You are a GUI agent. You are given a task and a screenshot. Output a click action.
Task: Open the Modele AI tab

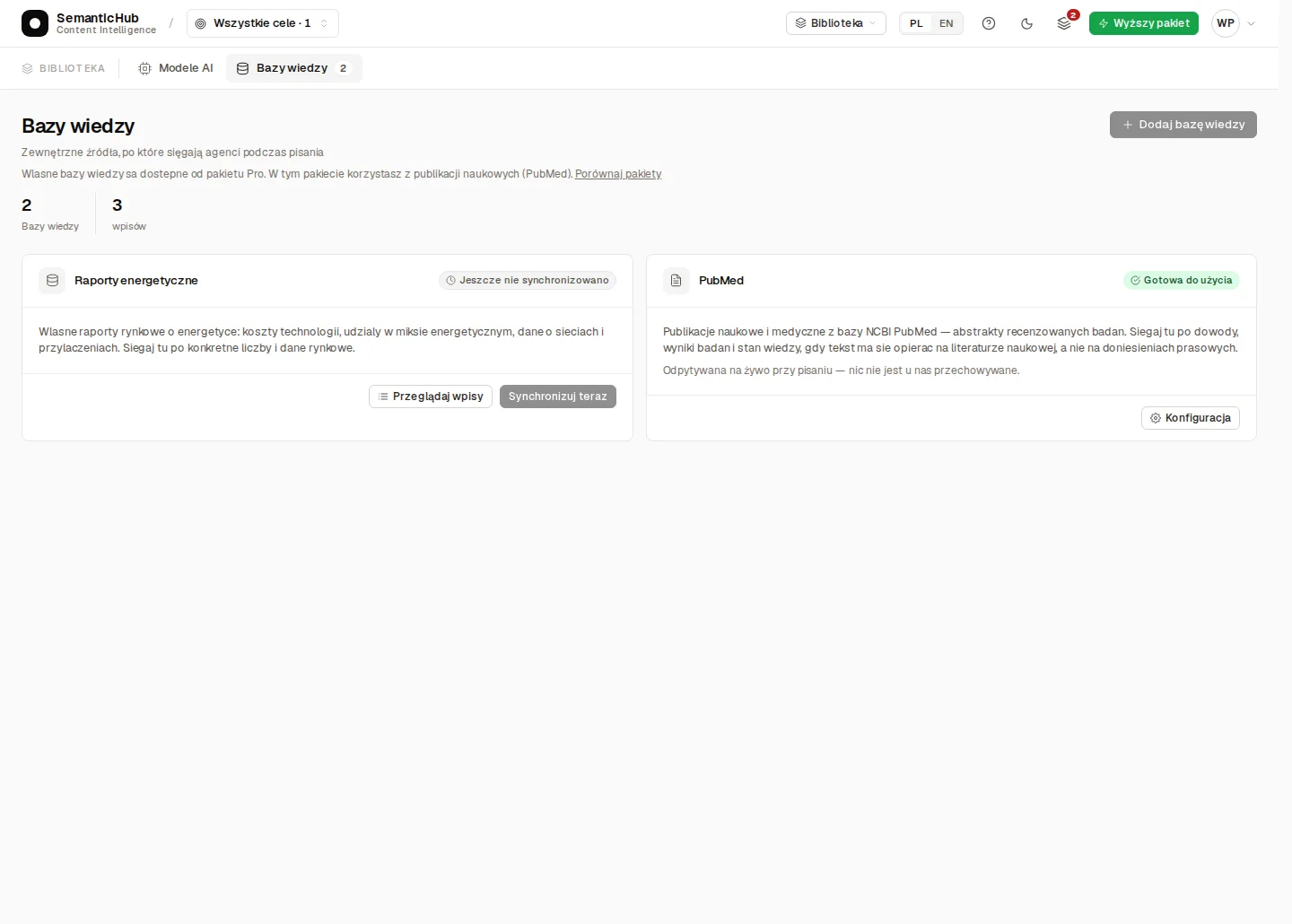pos(176,68)
